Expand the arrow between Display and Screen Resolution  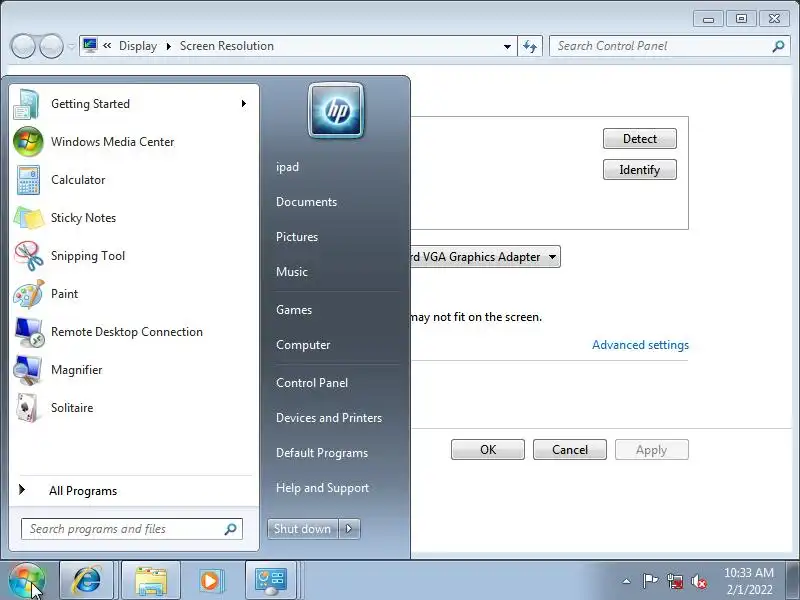169,46
